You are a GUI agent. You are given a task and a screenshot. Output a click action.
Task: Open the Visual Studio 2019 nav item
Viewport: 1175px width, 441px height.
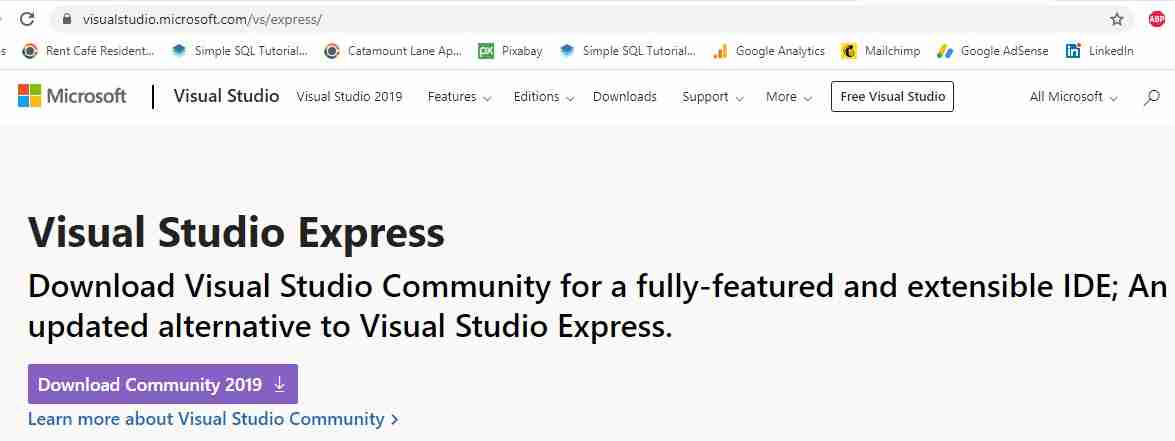pos(349,97)
